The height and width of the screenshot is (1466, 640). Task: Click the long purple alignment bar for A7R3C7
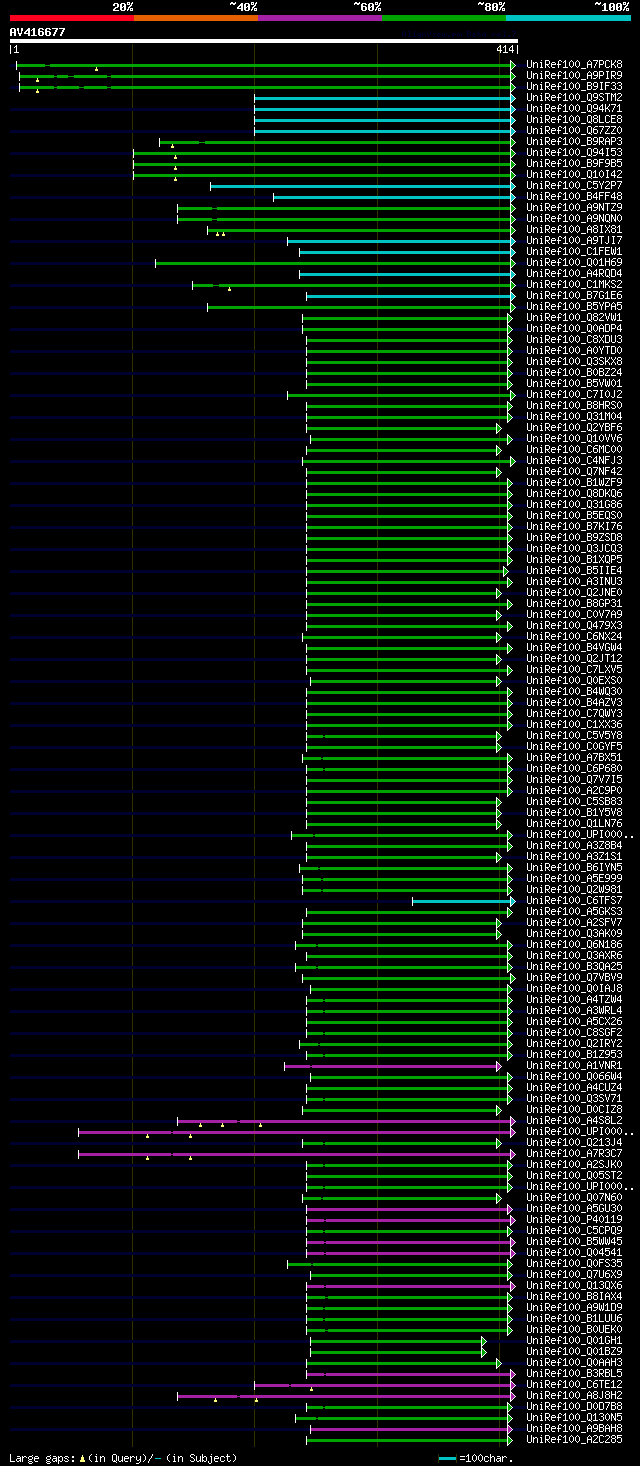[x=296, y=1154]
